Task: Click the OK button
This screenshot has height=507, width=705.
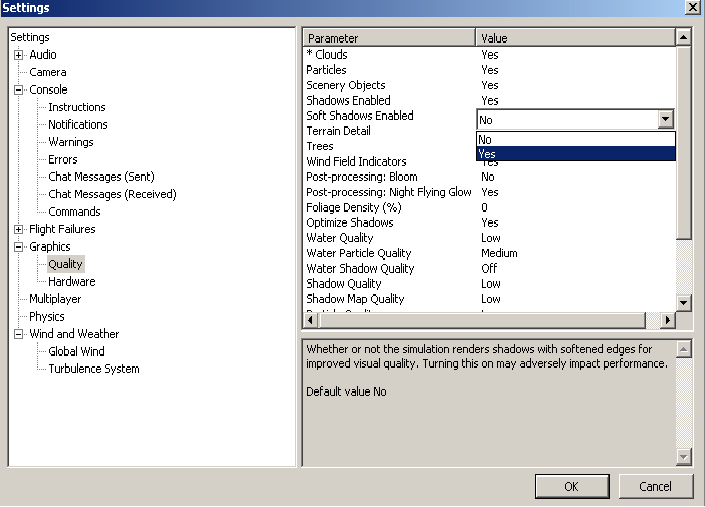Action: pos(571,487)
